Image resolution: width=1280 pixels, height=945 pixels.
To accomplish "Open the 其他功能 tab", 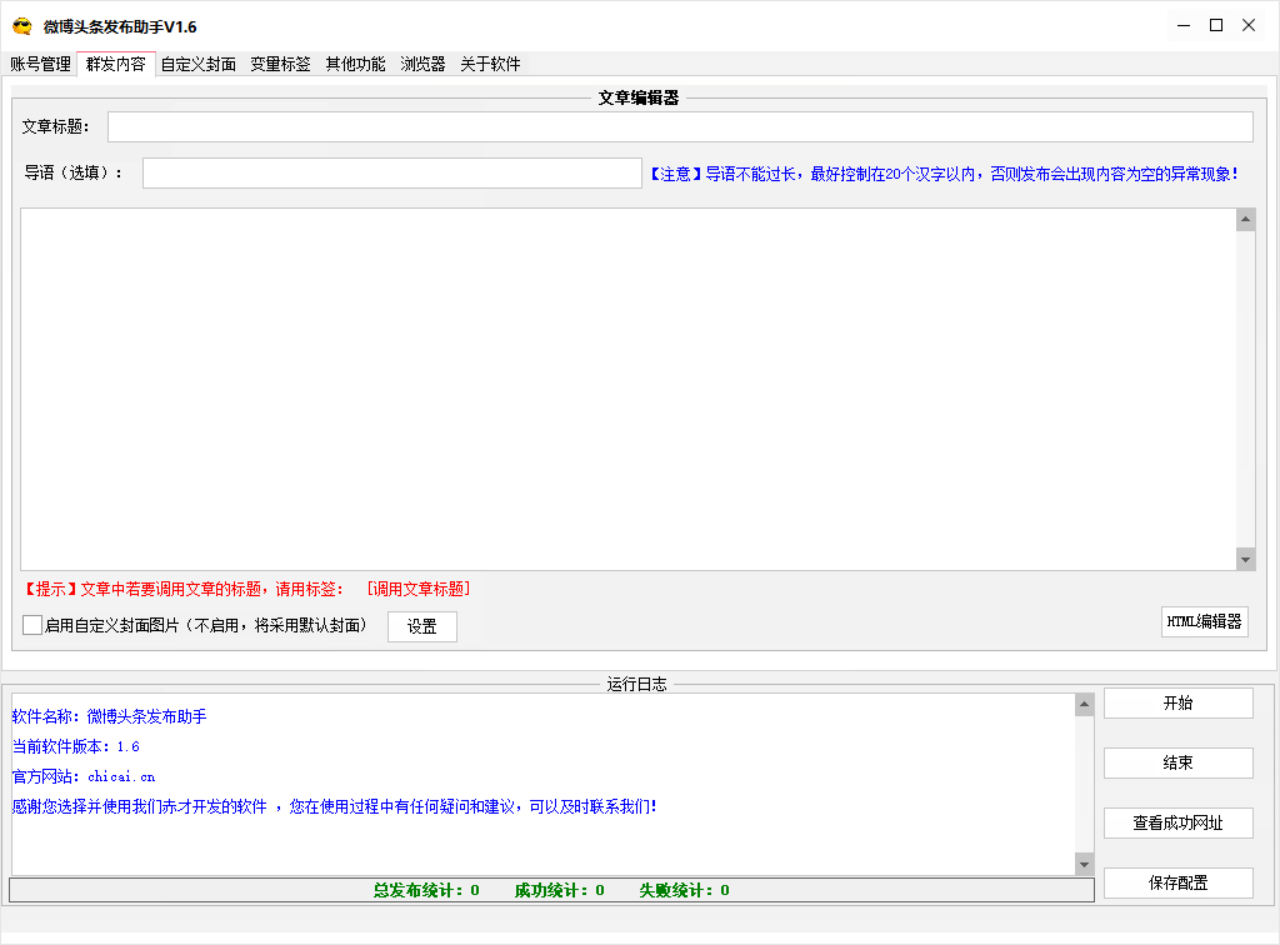I will tap(355, 64).
